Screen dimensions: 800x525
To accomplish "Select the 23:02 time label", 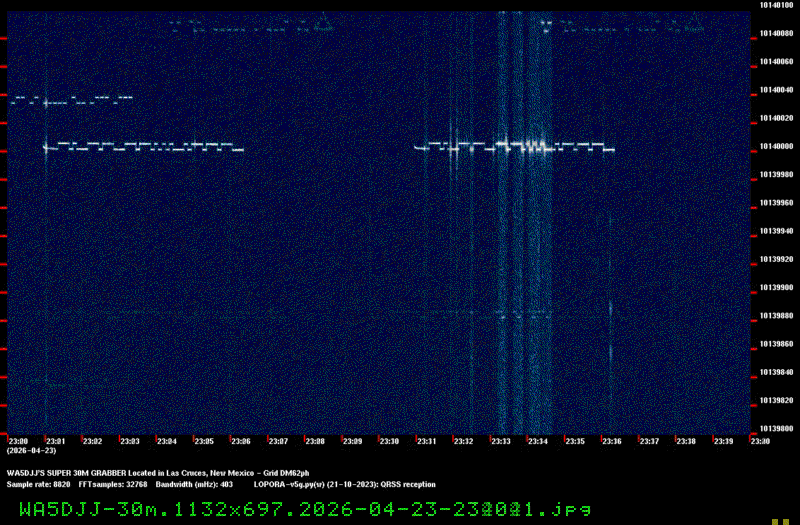I will [x=92, y=441].
